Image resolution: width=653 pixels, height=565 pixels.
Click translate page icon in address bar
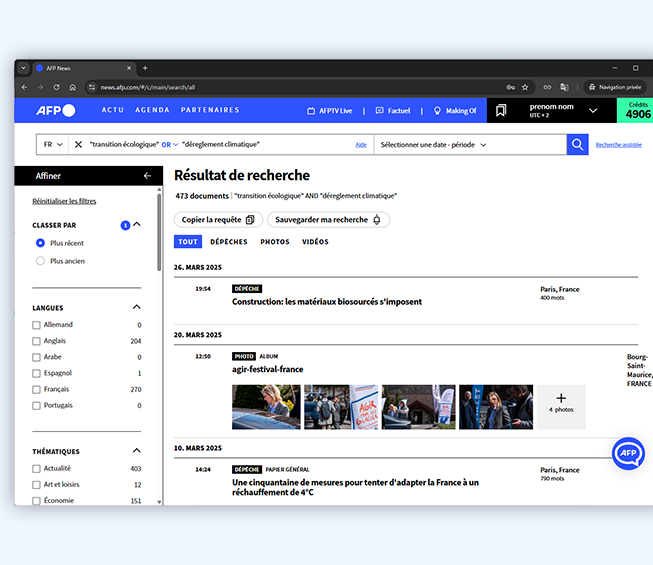coord(564,87)
